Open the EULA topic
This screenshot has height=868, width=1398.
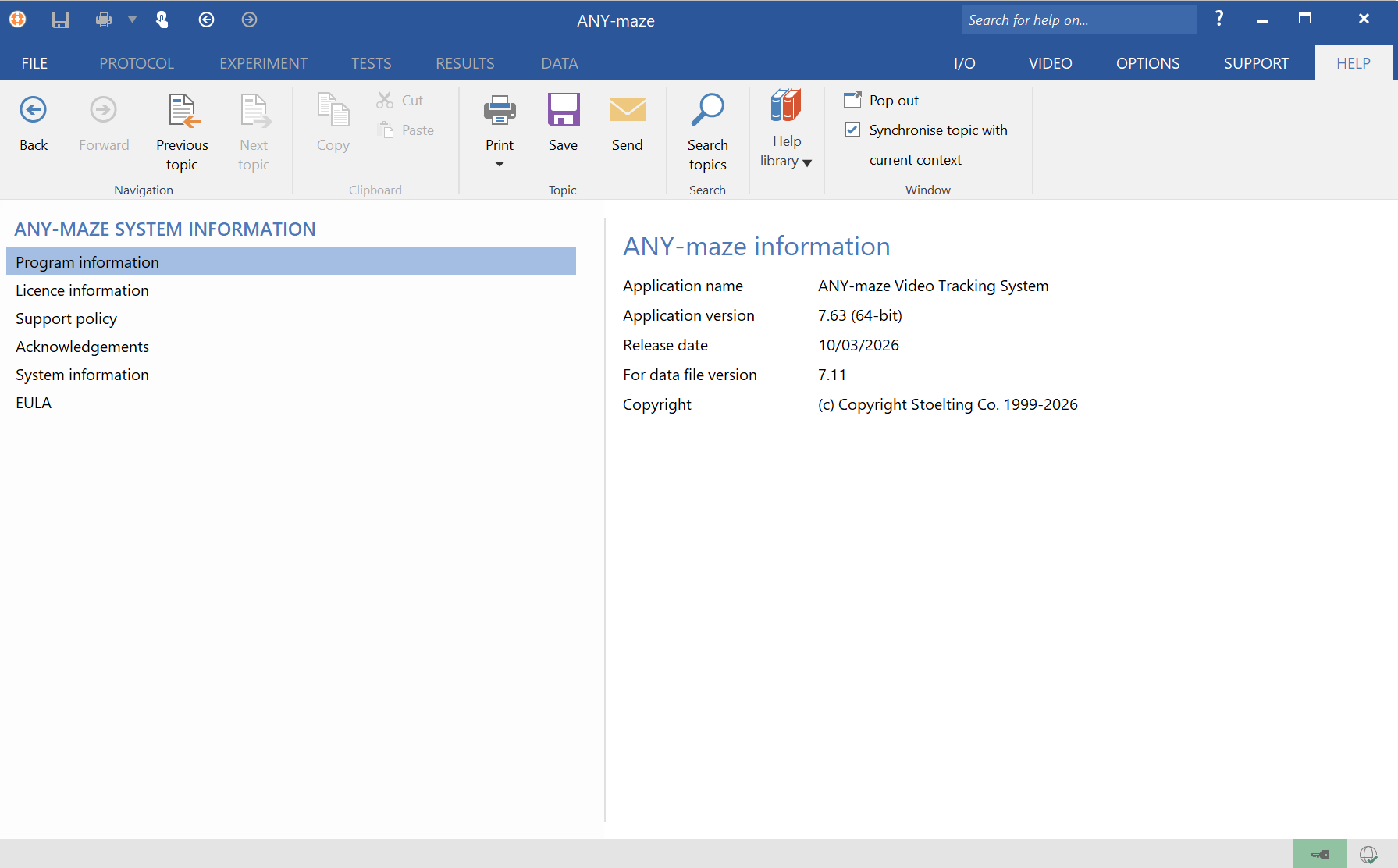pyautogui.click(x=34, y=403)
